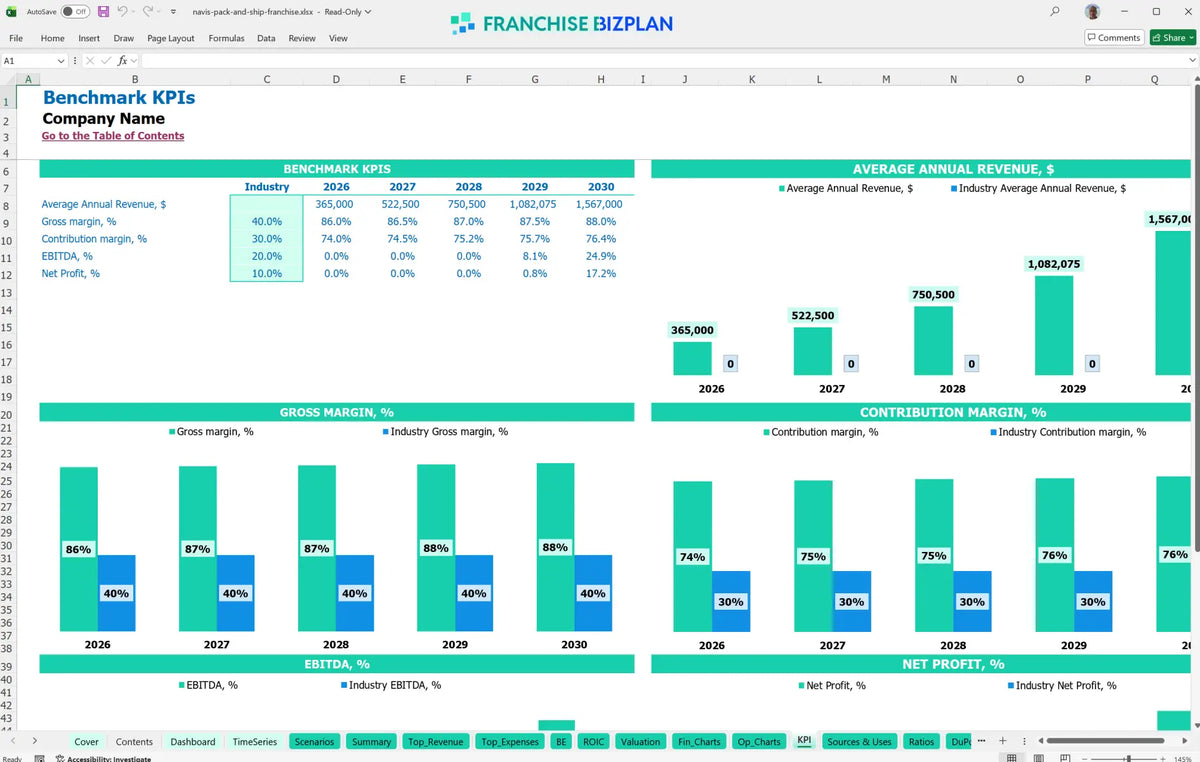Open the Insert ribbon tab
This screenshot has height=762, width=1200.
(89, 38)
